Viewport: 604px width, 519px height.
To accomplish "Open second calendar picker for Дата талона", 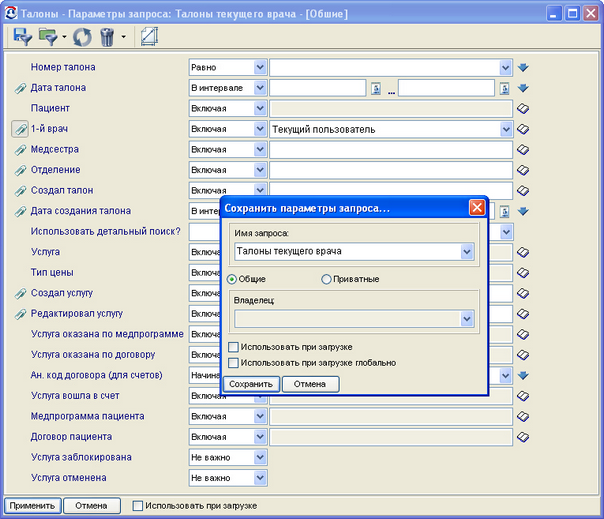I will [x=505, y=88].
